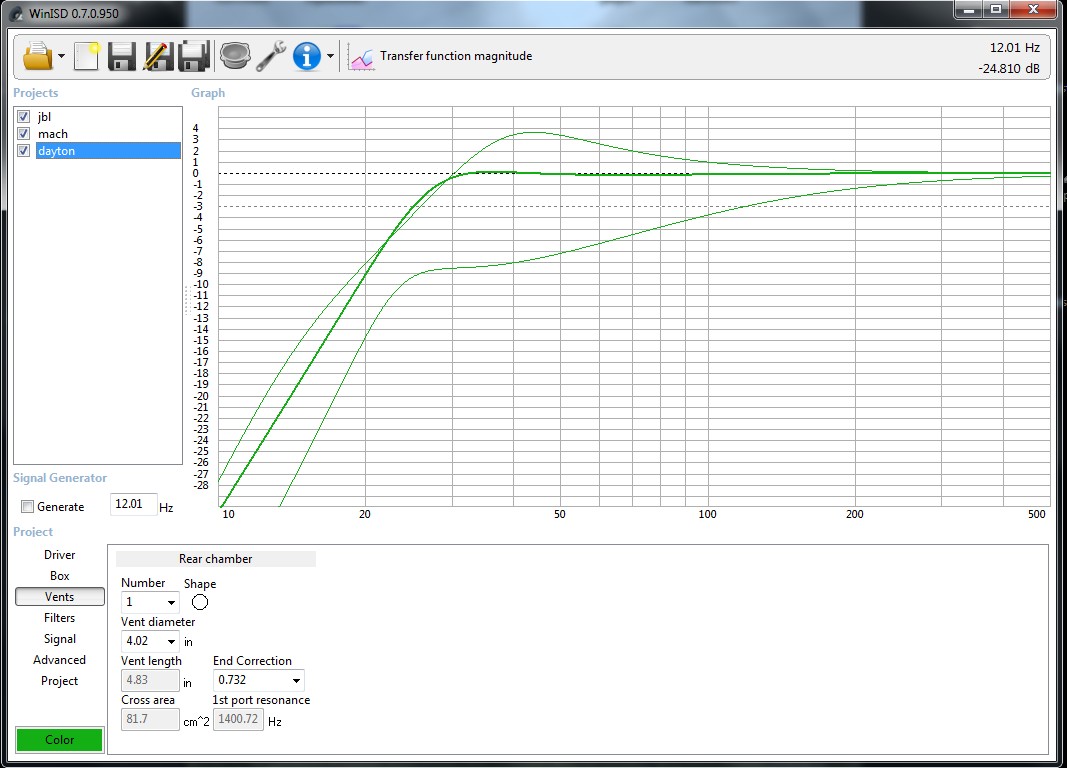Click the 1st port resonance field
Image resolution: width=1067 pixels, height=768 pixels.
tap(238, 719)
